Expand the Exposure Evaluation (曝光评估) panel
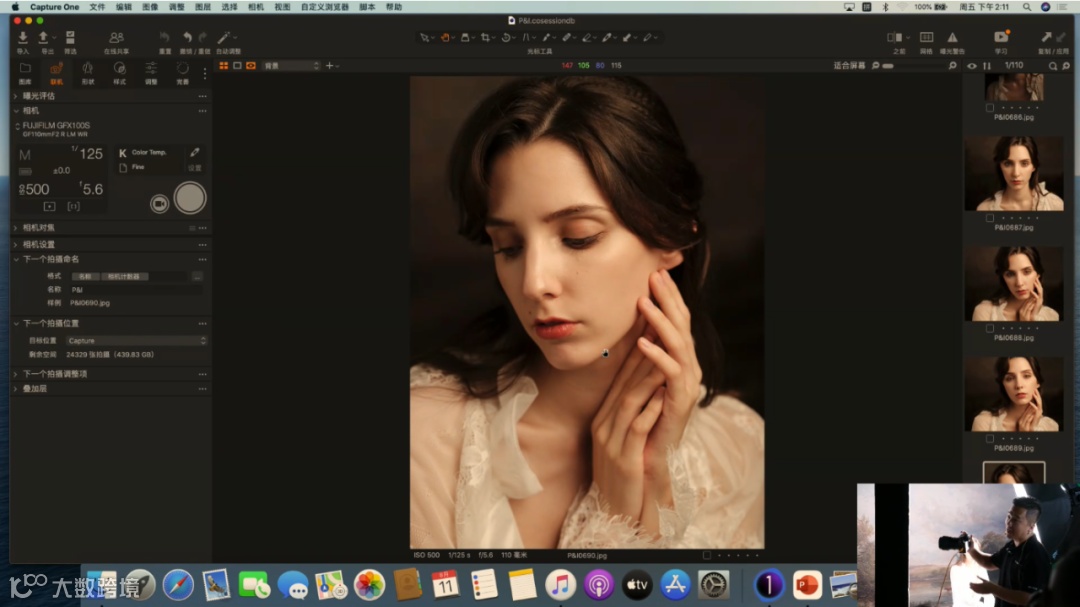 point(17,96)
